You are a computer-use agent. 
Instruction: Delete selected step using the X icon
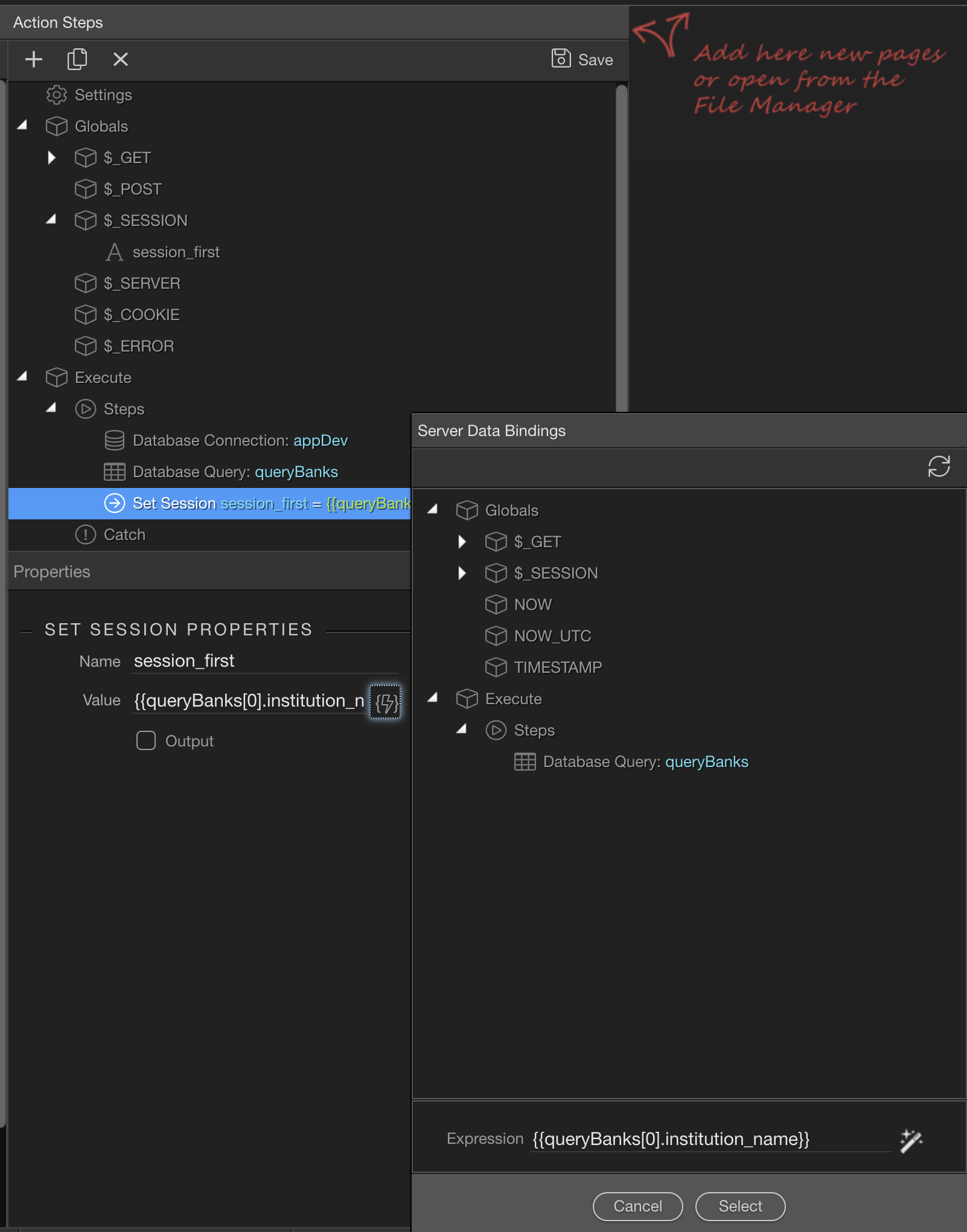121,59
